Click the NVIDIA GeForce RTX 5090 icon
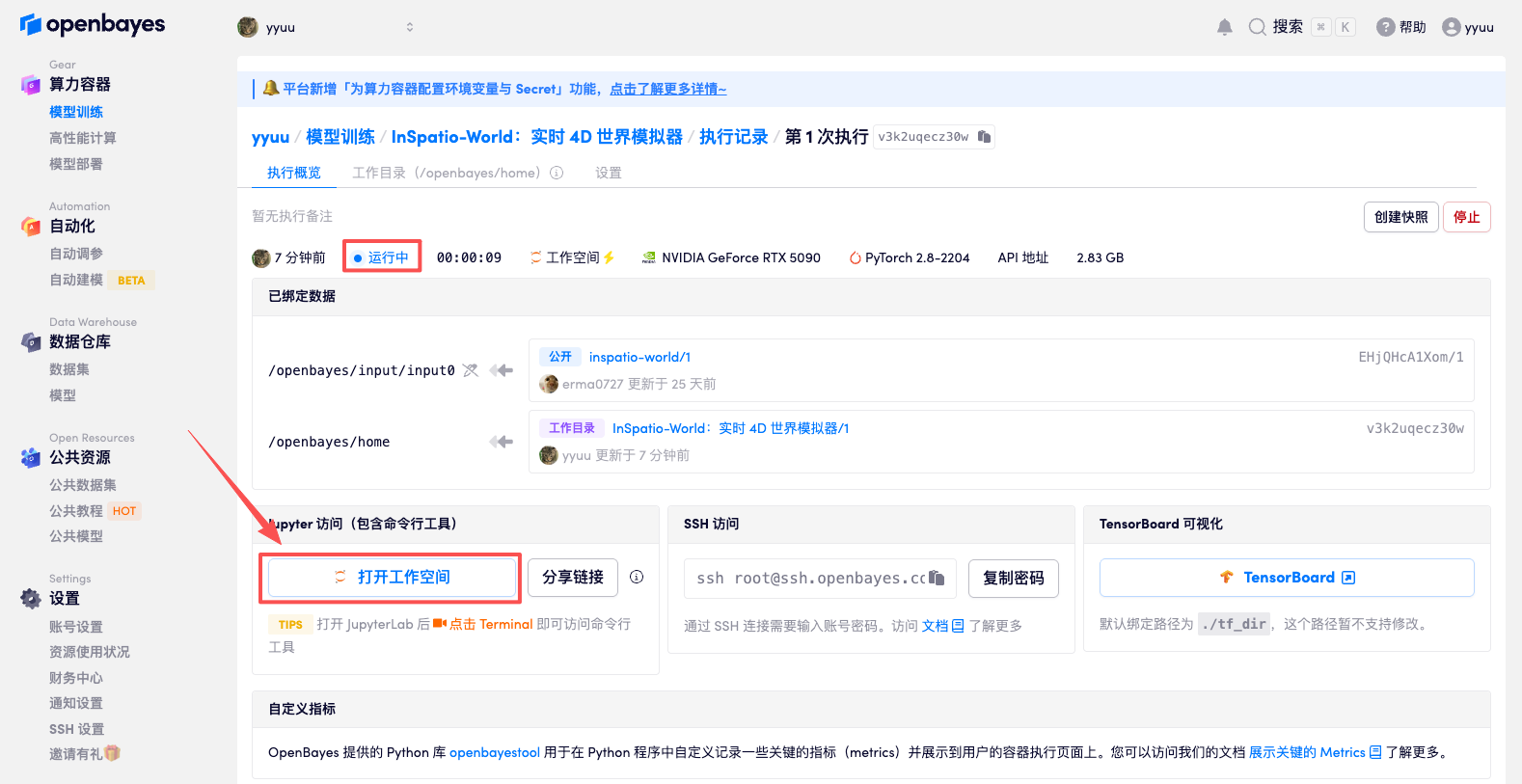The width and height of the screenshot is (1522, 784). click(649, 257)
